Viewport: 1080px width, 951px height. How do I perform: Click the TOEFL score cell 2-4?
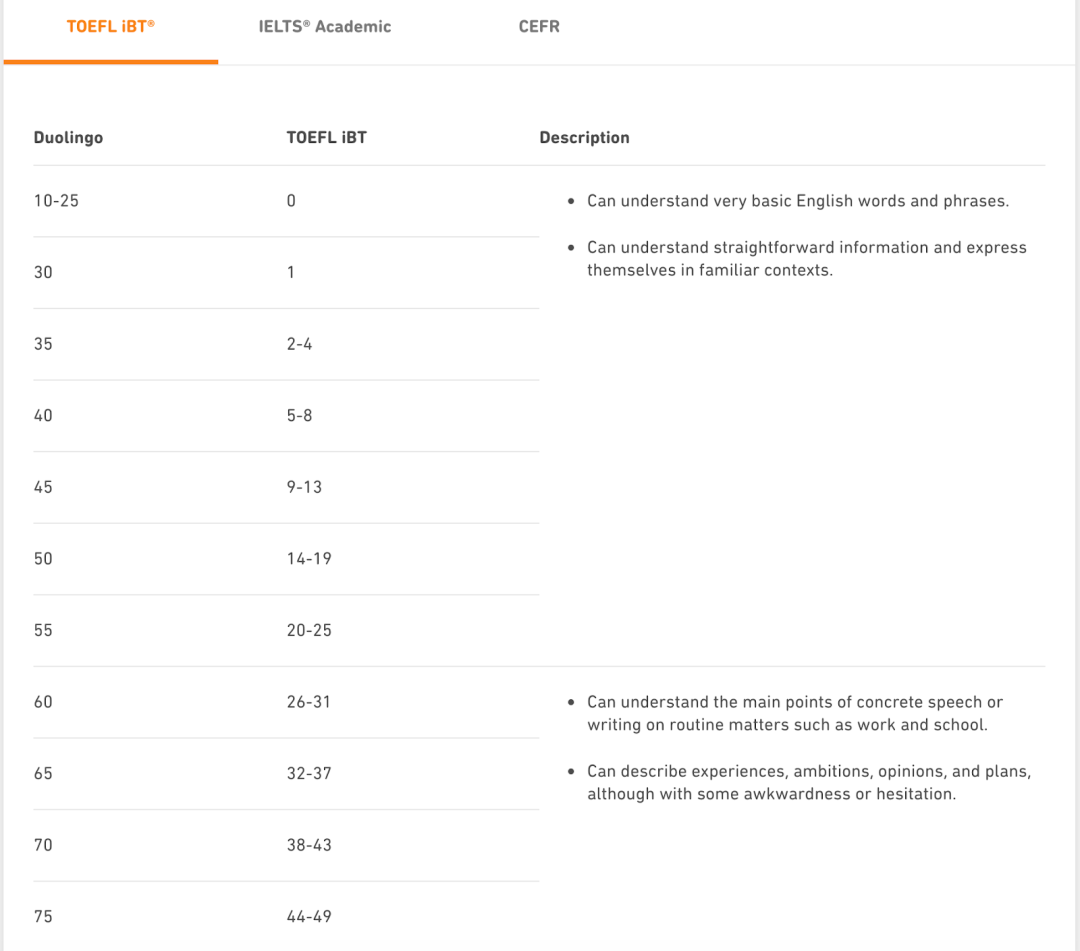(299, 344)
